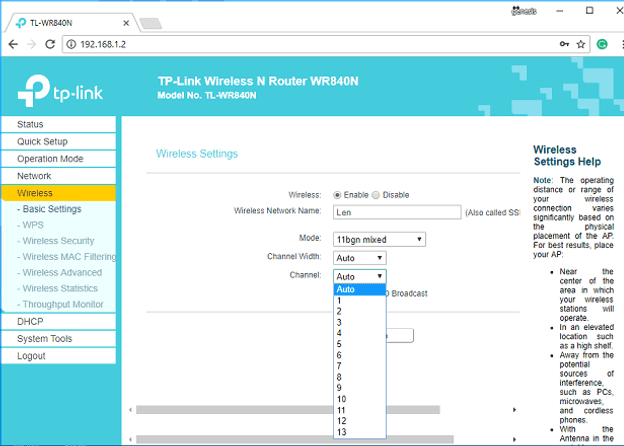This screenshot has width=624, height=446.
Task: Click the upper scrollbar left arrow
Action: tap(131, 410)
